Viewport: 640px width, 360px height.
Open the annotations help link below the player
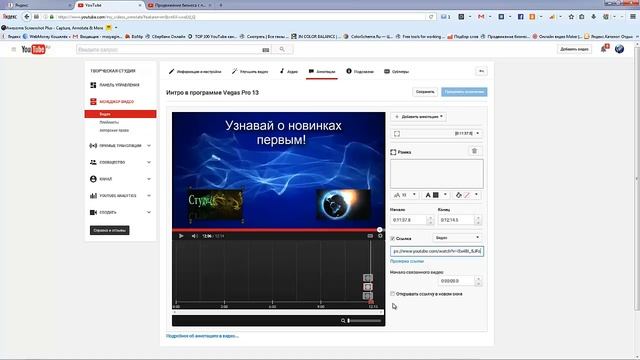(x=202, y=336)
